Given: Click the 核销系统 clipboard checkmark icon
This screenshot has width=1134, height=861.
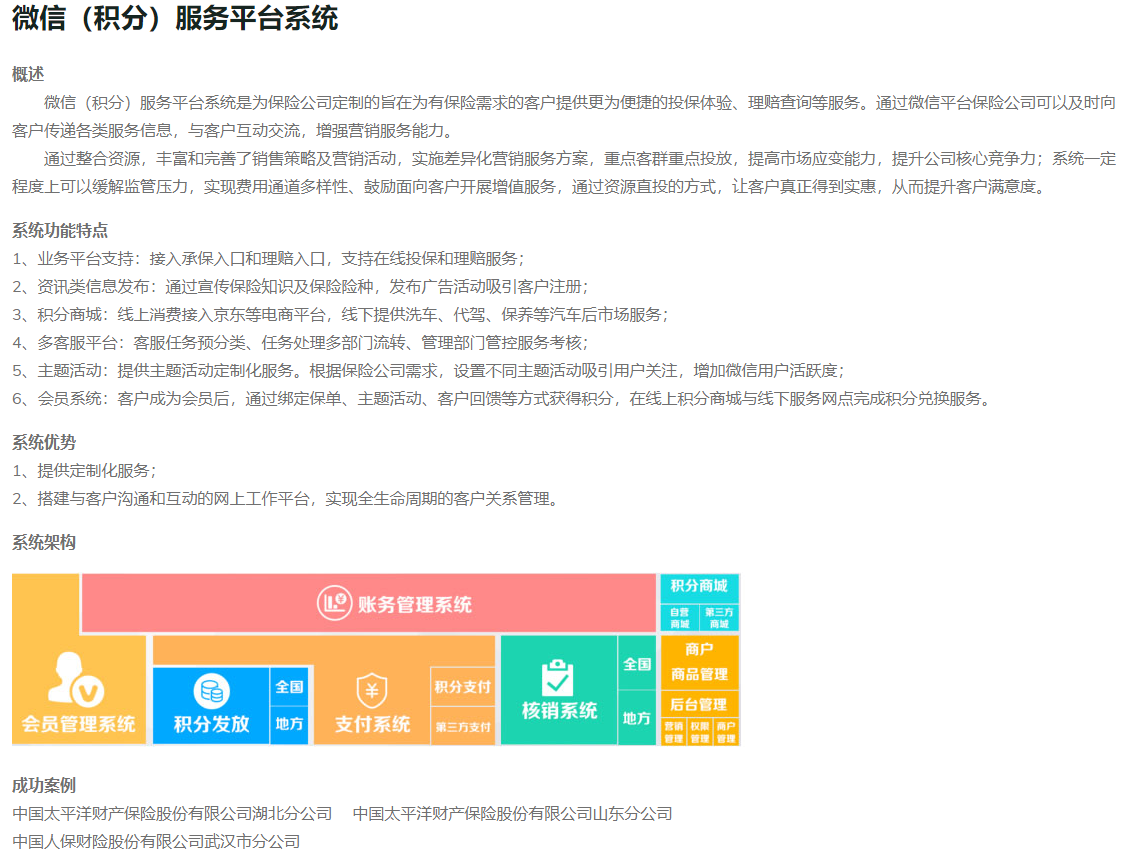Looking at the screenshot, I should pos(558,678).
